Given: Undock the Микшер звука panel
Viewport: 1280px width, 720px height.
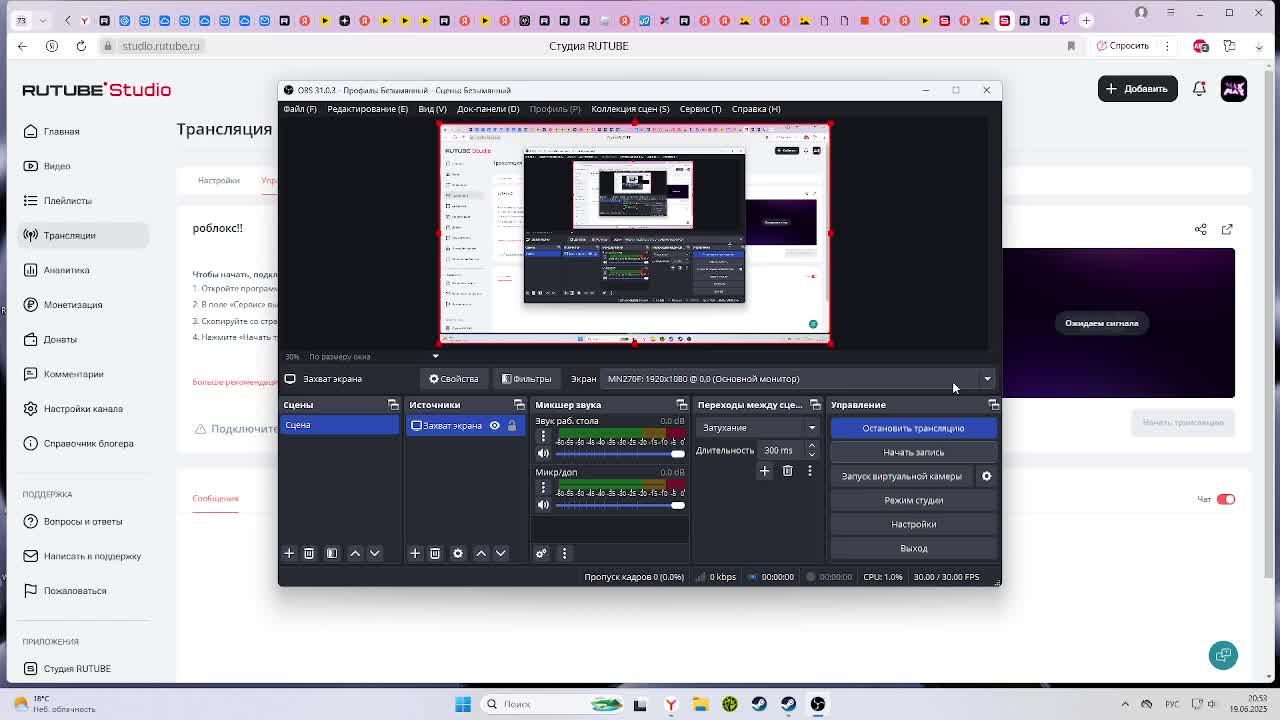Looking at the screenshot, I should [x=681, y=405].
